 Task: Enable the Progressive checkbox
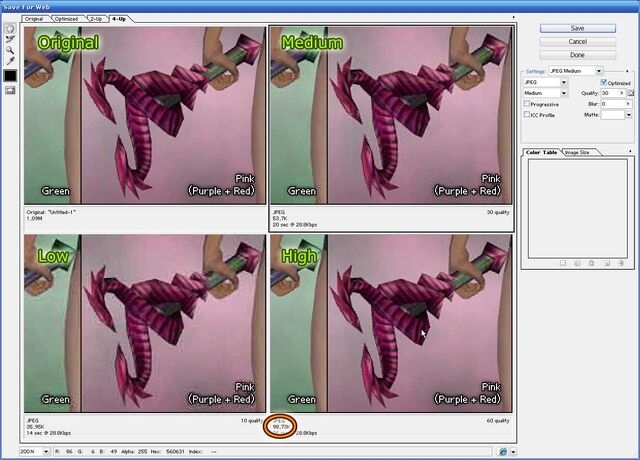(527, 104)
